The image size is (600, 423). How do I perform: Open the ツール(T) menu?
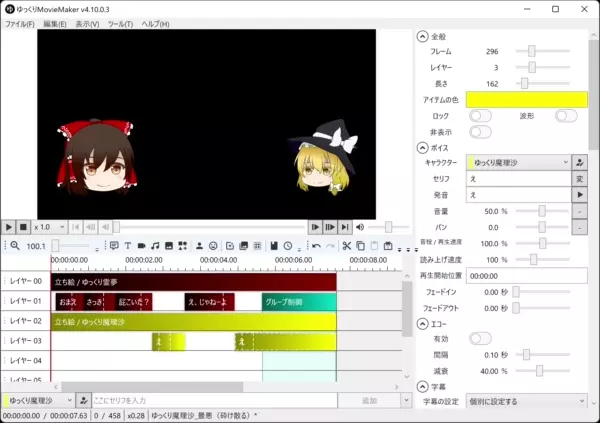pos(120,23)
